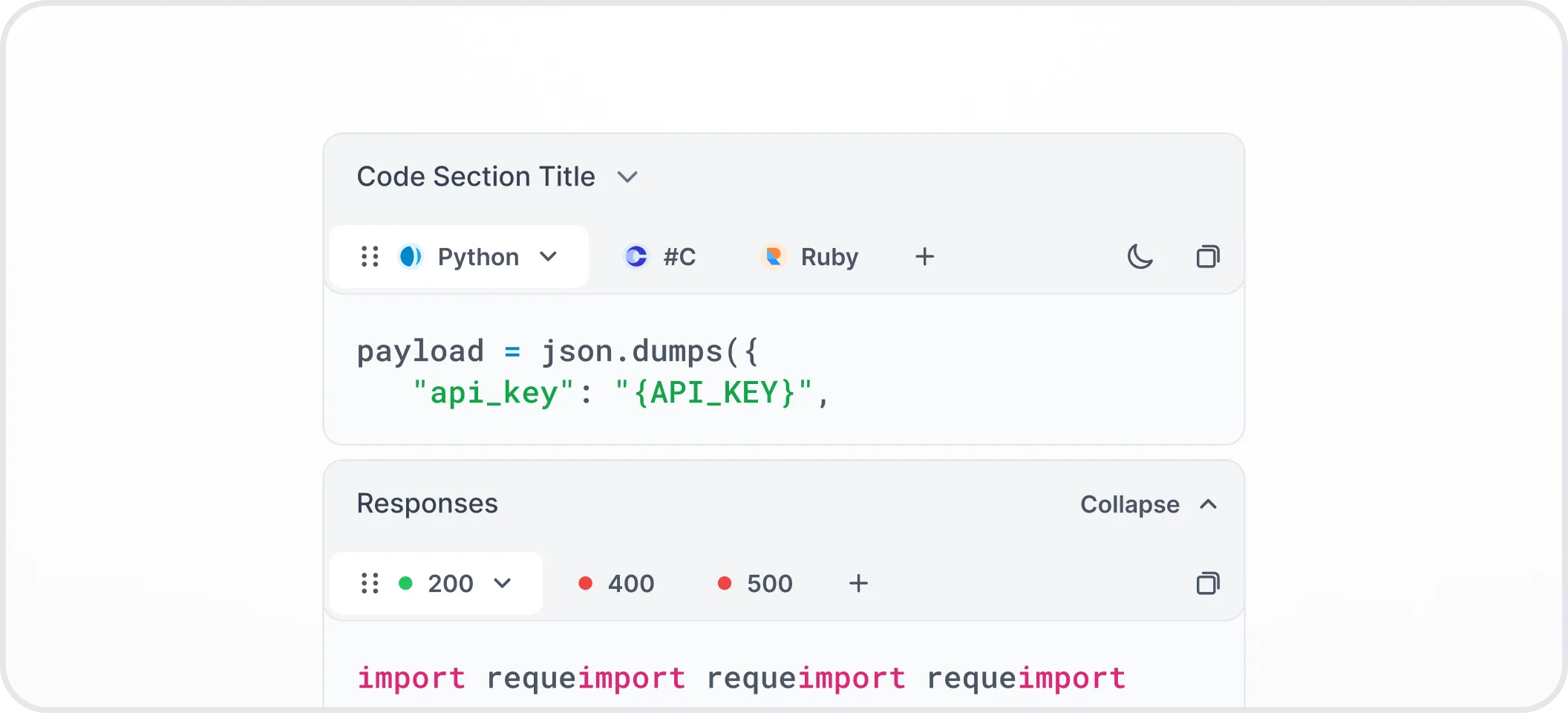1568x713 pixels.
Task: Click the drag handle beside 200 tab
Action: [x=370, y=583]
